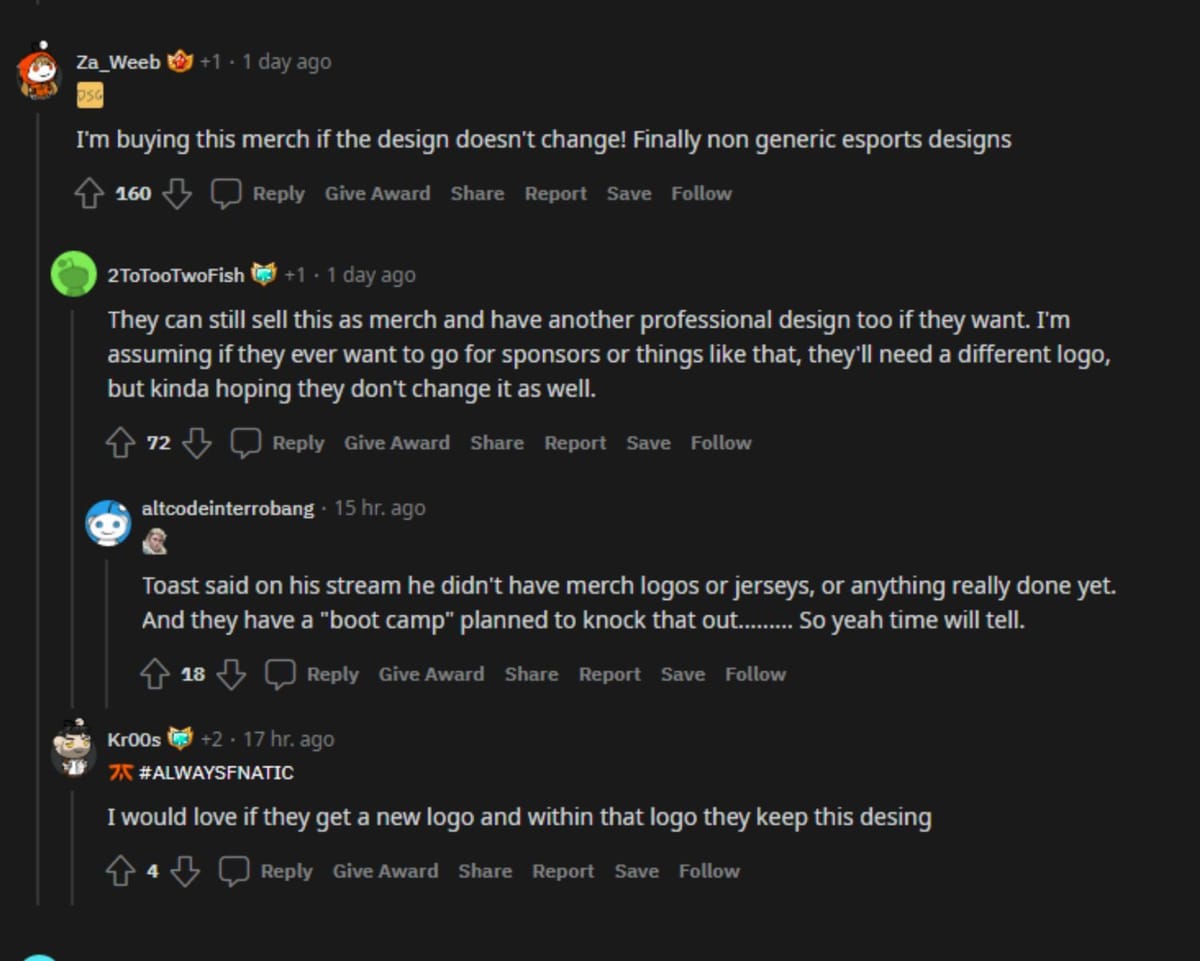Click the vote count 160 on Za_Weeb's comment
Image resolution: width=1200 pixels, height=961 pixels.
tap(132, 192)
